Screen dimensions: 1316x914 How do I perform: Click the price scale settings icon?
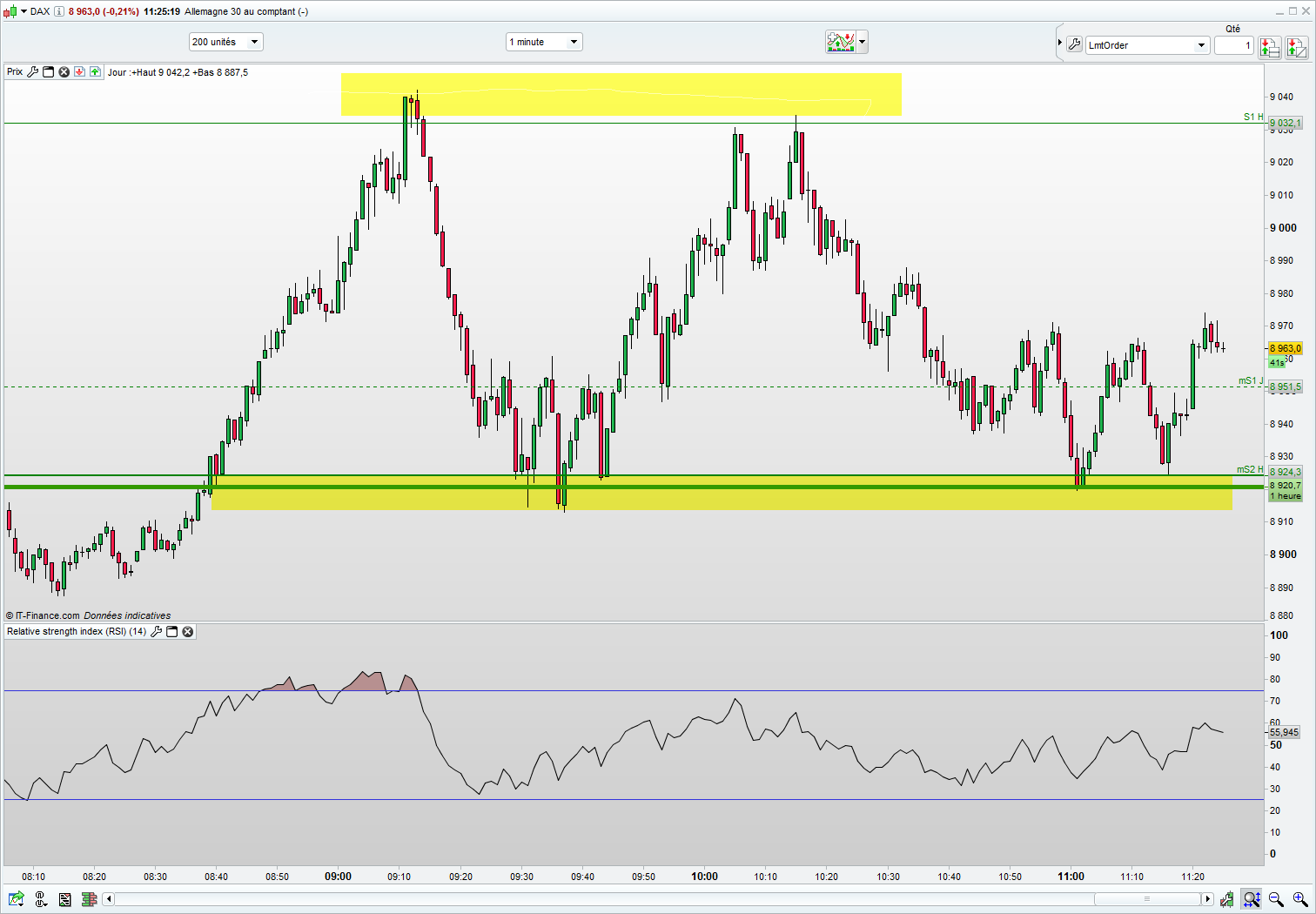[x=40, y=899]
